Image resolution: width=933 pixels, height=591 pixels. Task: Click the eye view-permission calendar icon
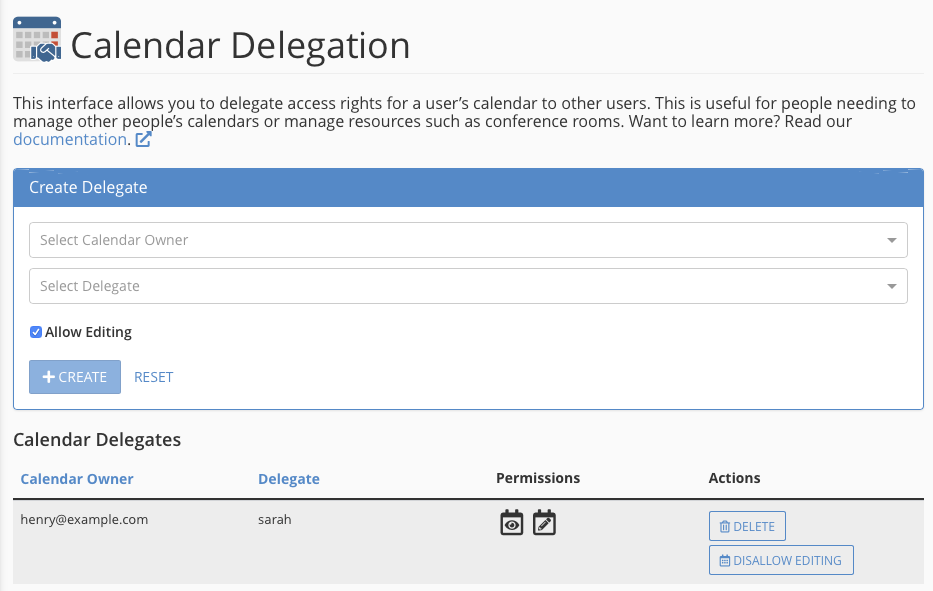pyautogui.click(x=512, y=522)
